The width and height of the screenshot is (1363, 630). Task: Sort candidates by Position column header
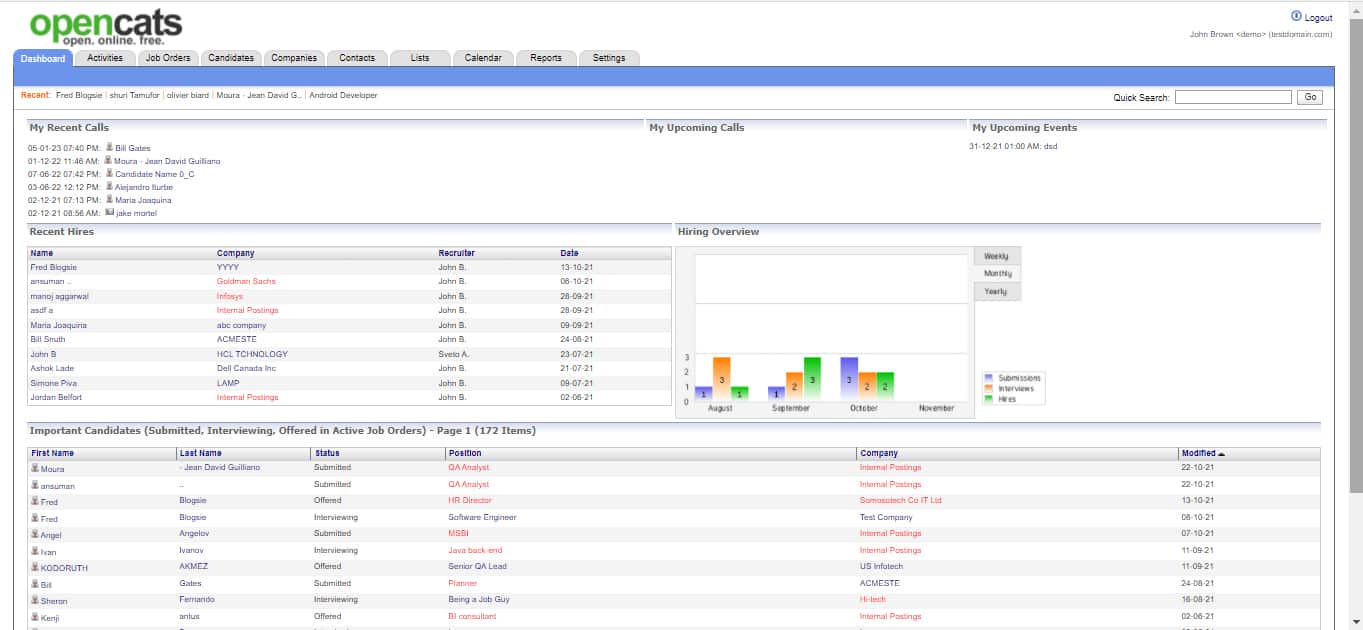[465, 453]
